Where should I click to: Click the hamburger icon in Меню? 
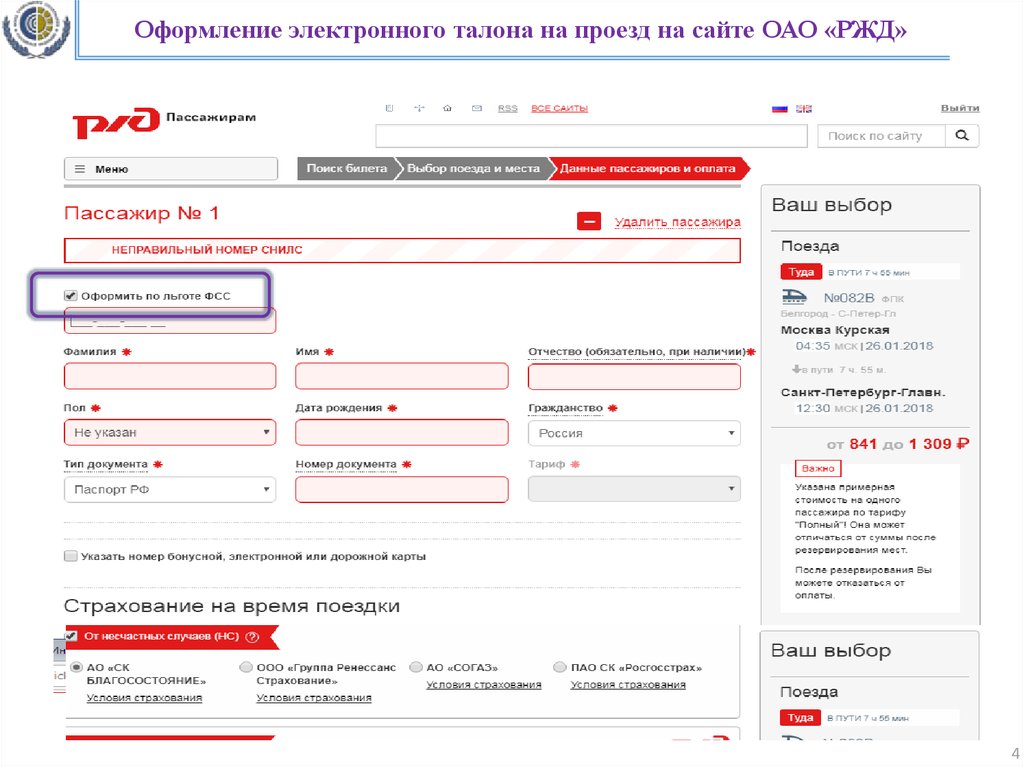click(x=80, y=169)
